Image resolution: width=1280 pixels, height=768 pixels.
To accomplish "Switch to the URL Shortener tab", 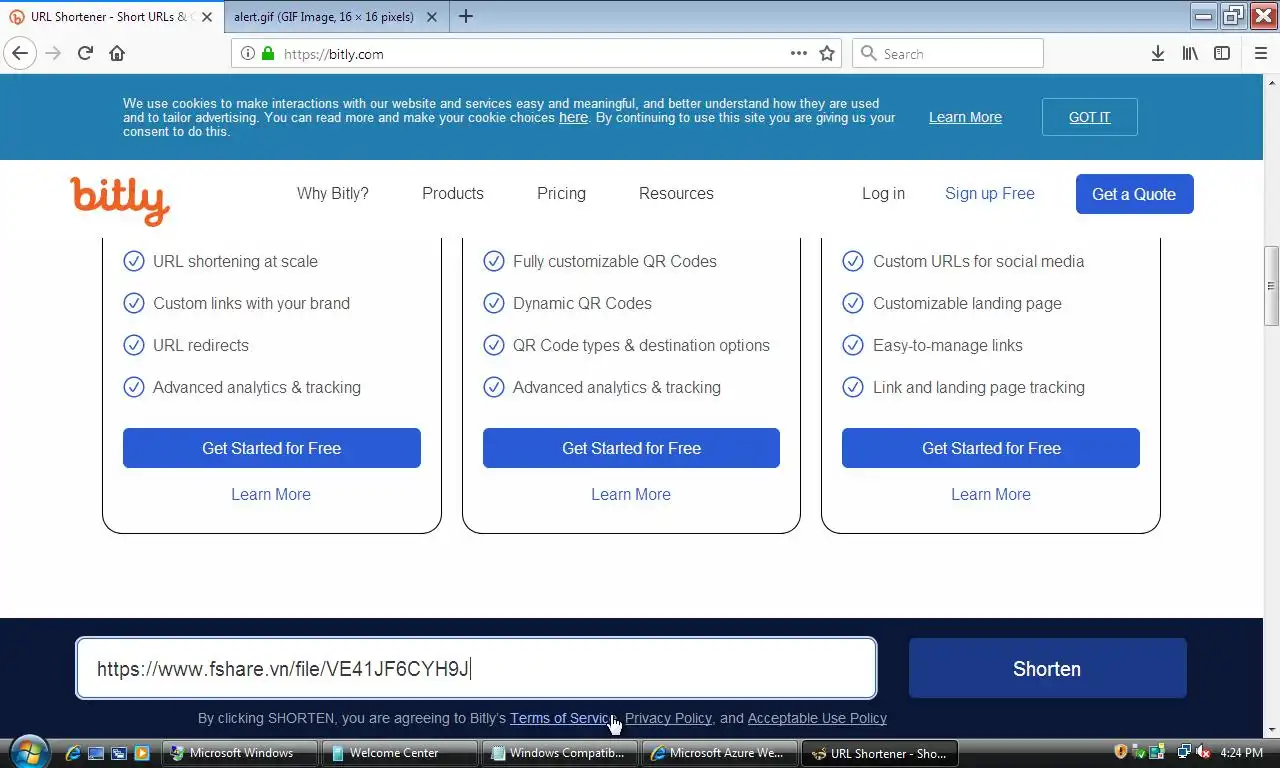I will coord(110,17).
